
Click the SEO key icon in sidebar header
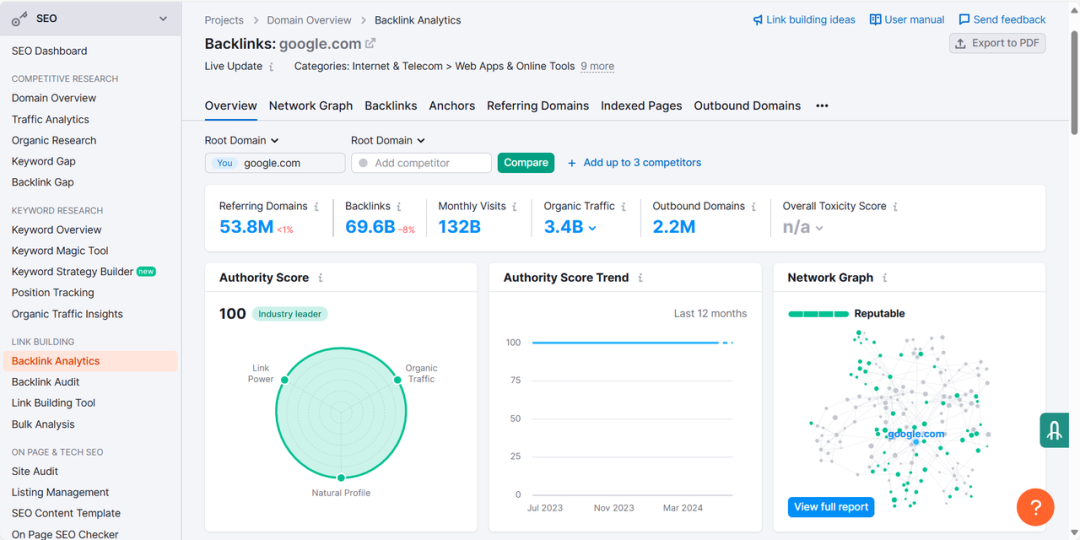tap(19, 19)
